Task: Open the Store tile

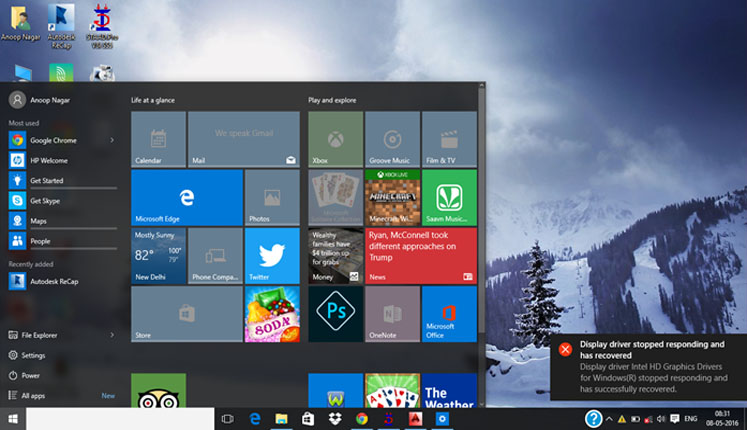Action: 187,314
